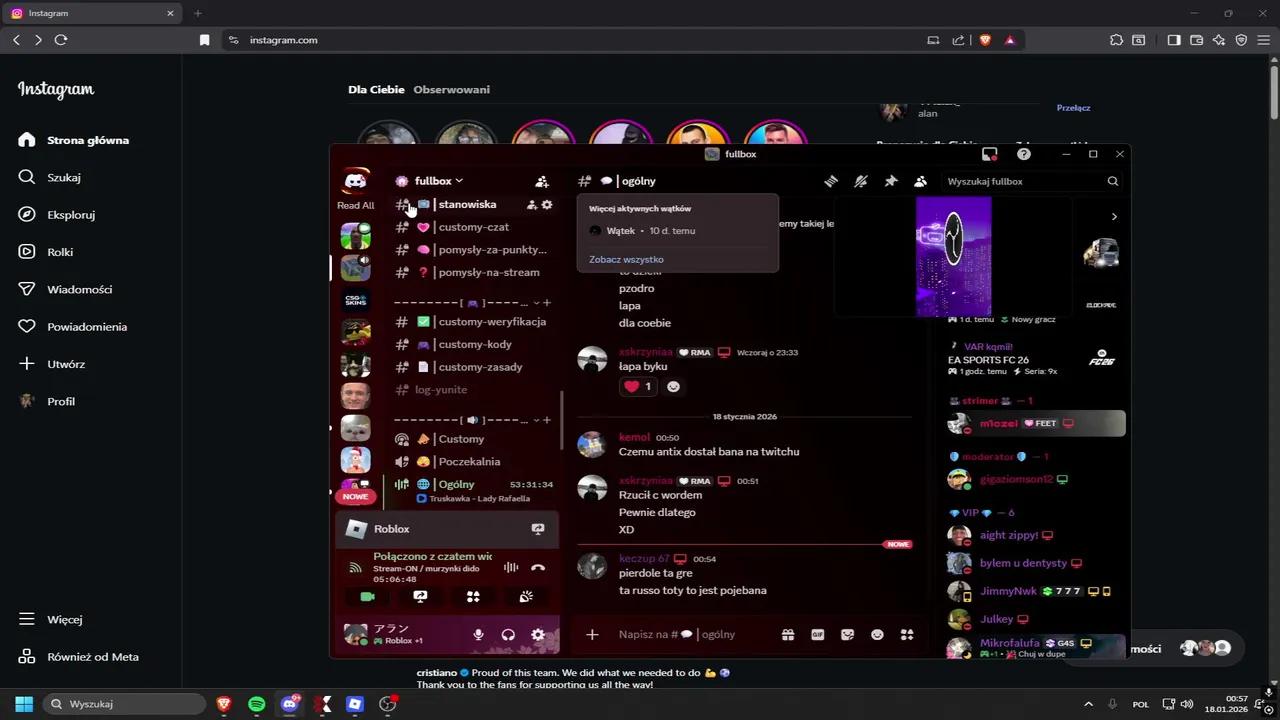This screenshot has width=1280, height=720.
Task: Click the Brave Rewards triangle icon
Action: point(1010,40)
